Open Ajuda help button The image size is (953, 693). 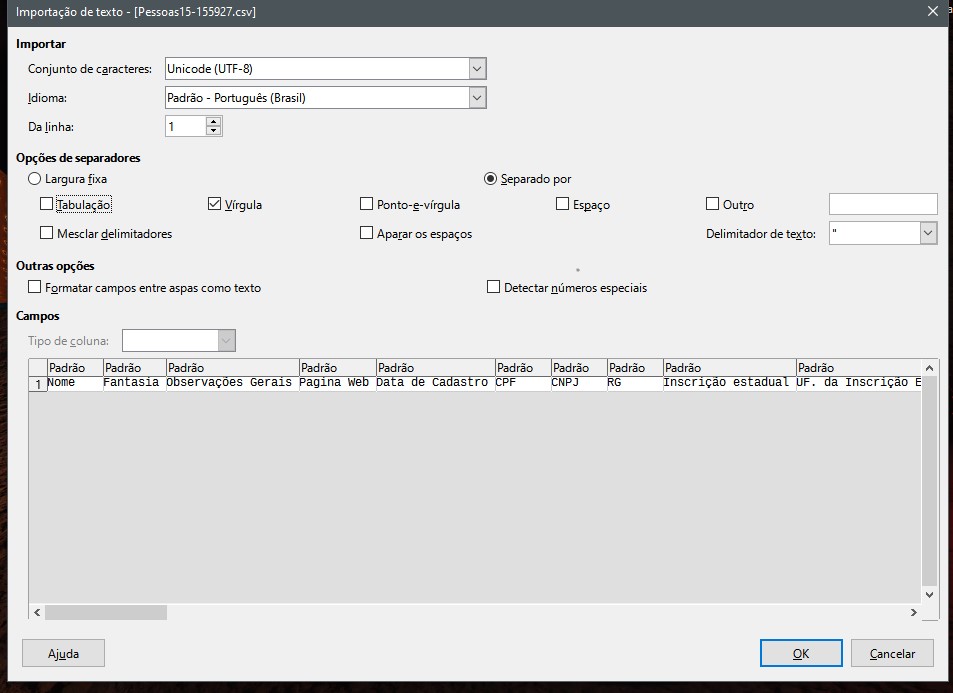point(63,653)
